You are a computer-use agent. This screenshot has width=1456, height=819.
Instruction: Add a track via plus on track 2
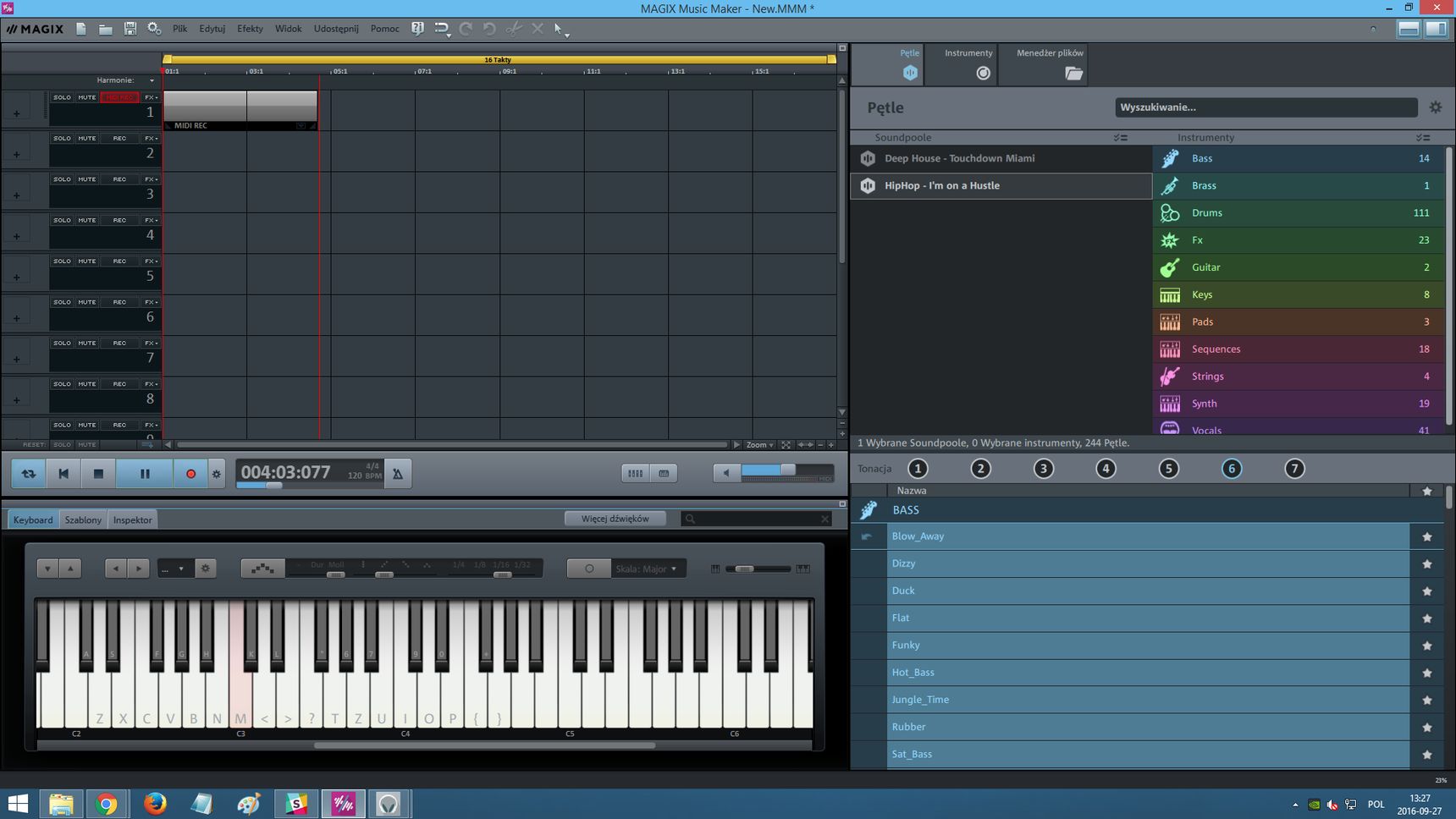click(16, 154)
